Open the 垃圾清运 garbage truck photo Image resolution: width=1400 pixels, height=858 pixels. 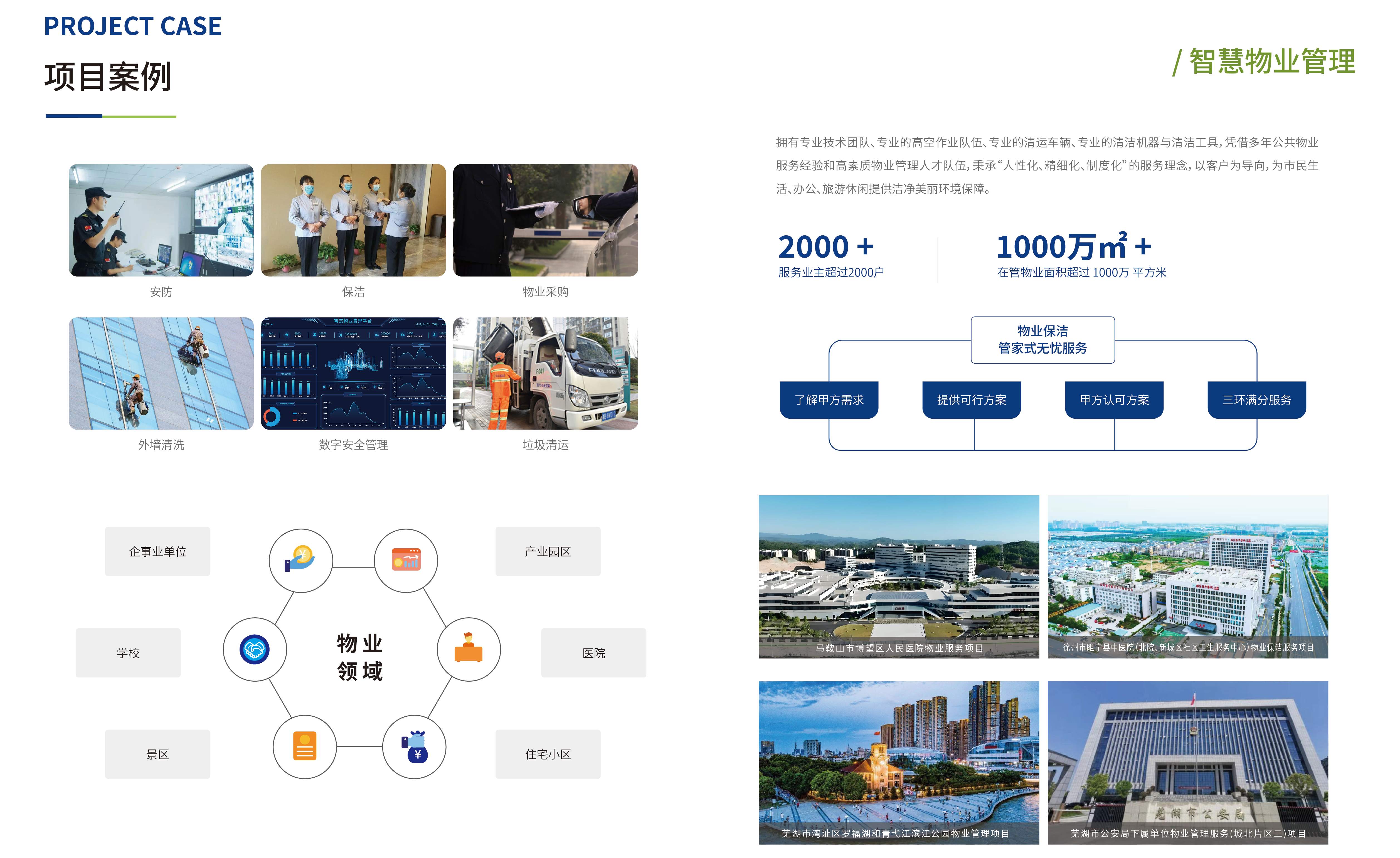click(x=546, y=373)
